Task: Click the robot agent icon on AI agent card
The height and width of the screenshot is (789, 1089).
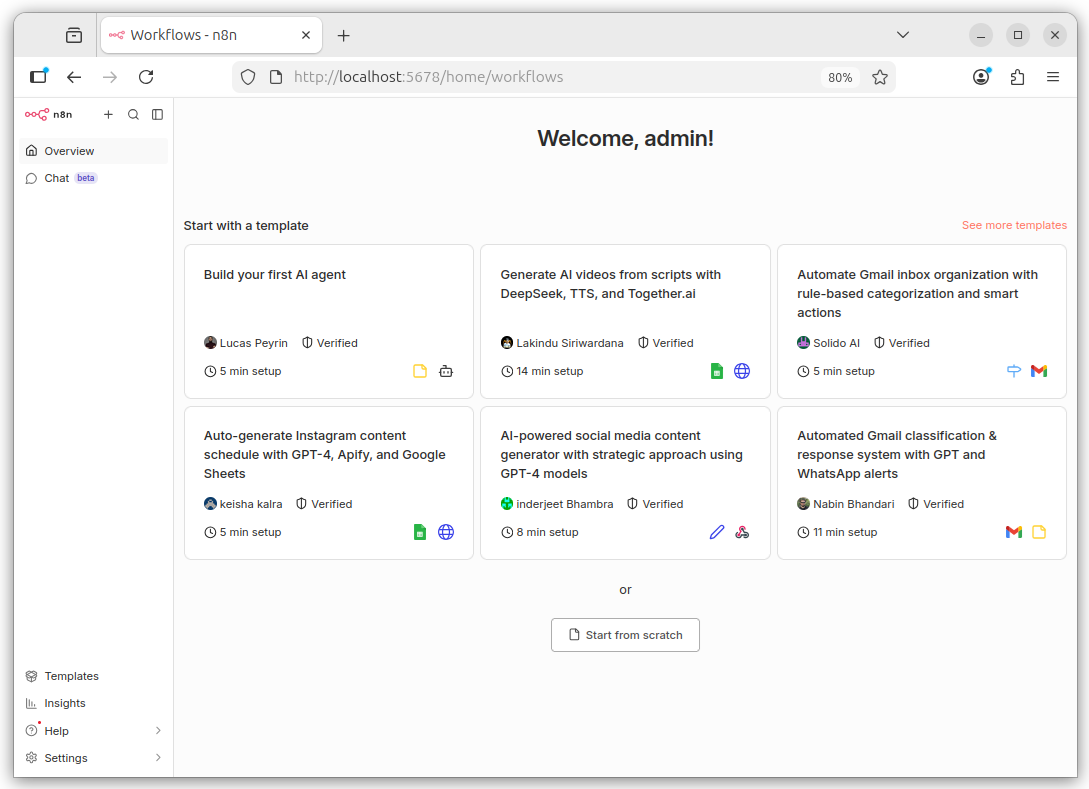Action: tap(446, 371)
